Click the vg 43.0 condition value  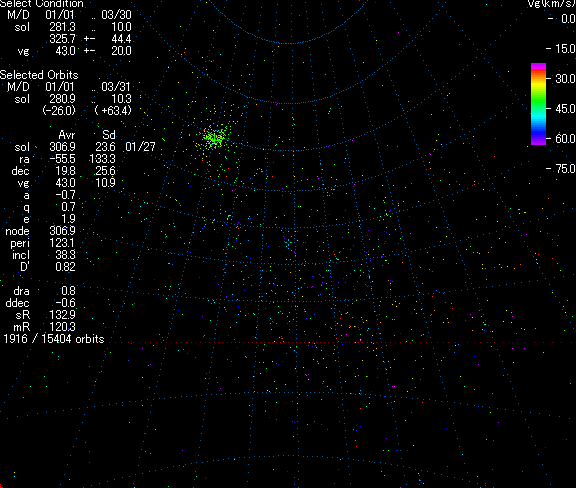coord(65,51)
